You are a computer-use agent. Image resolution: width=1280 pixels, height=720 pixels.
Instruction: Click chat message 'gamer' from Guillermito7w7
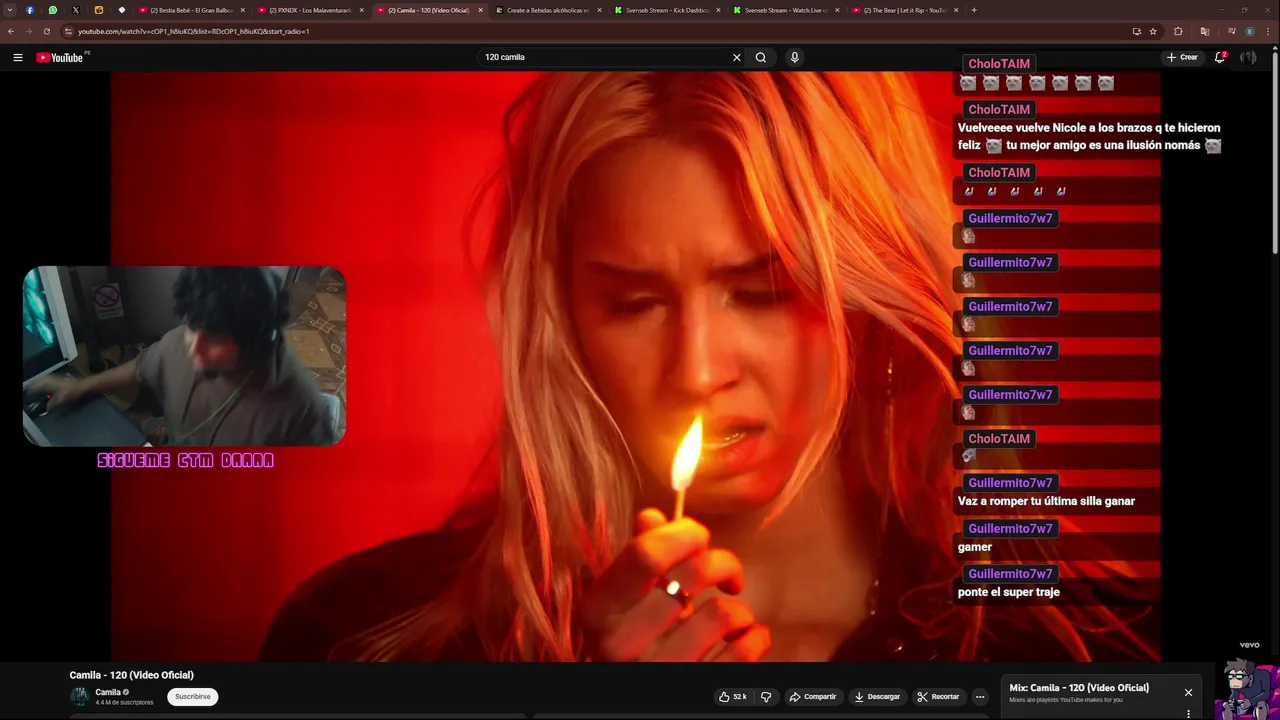[x=975, y=547]
